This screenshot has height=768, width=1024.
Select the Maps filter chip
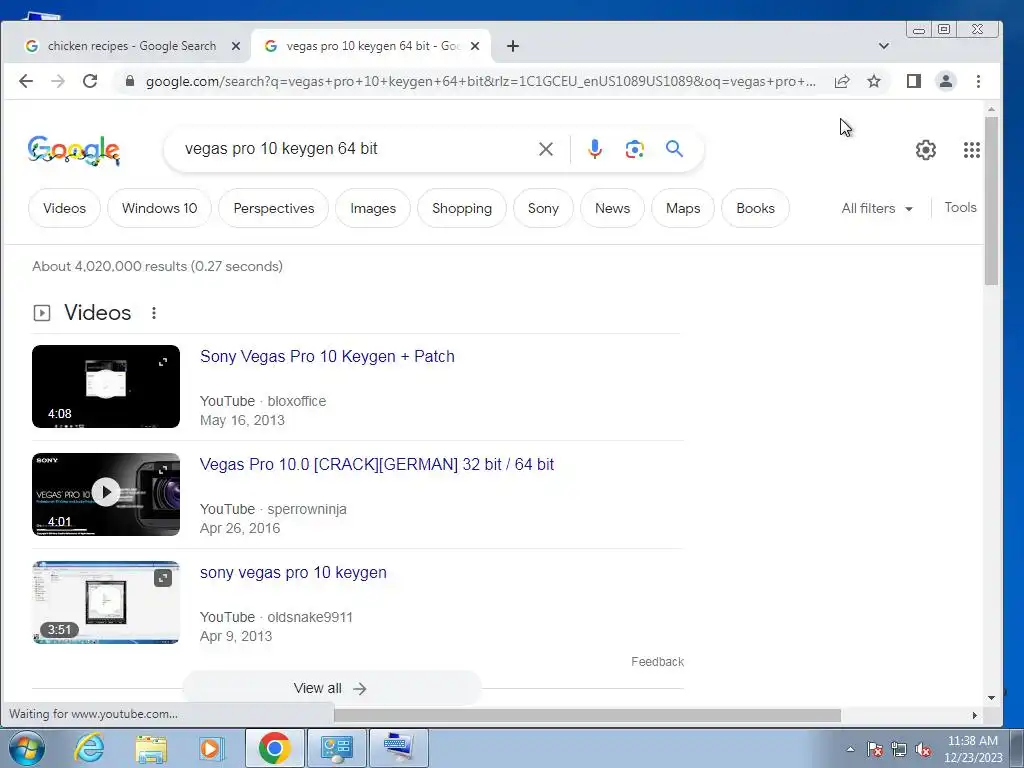683,208
